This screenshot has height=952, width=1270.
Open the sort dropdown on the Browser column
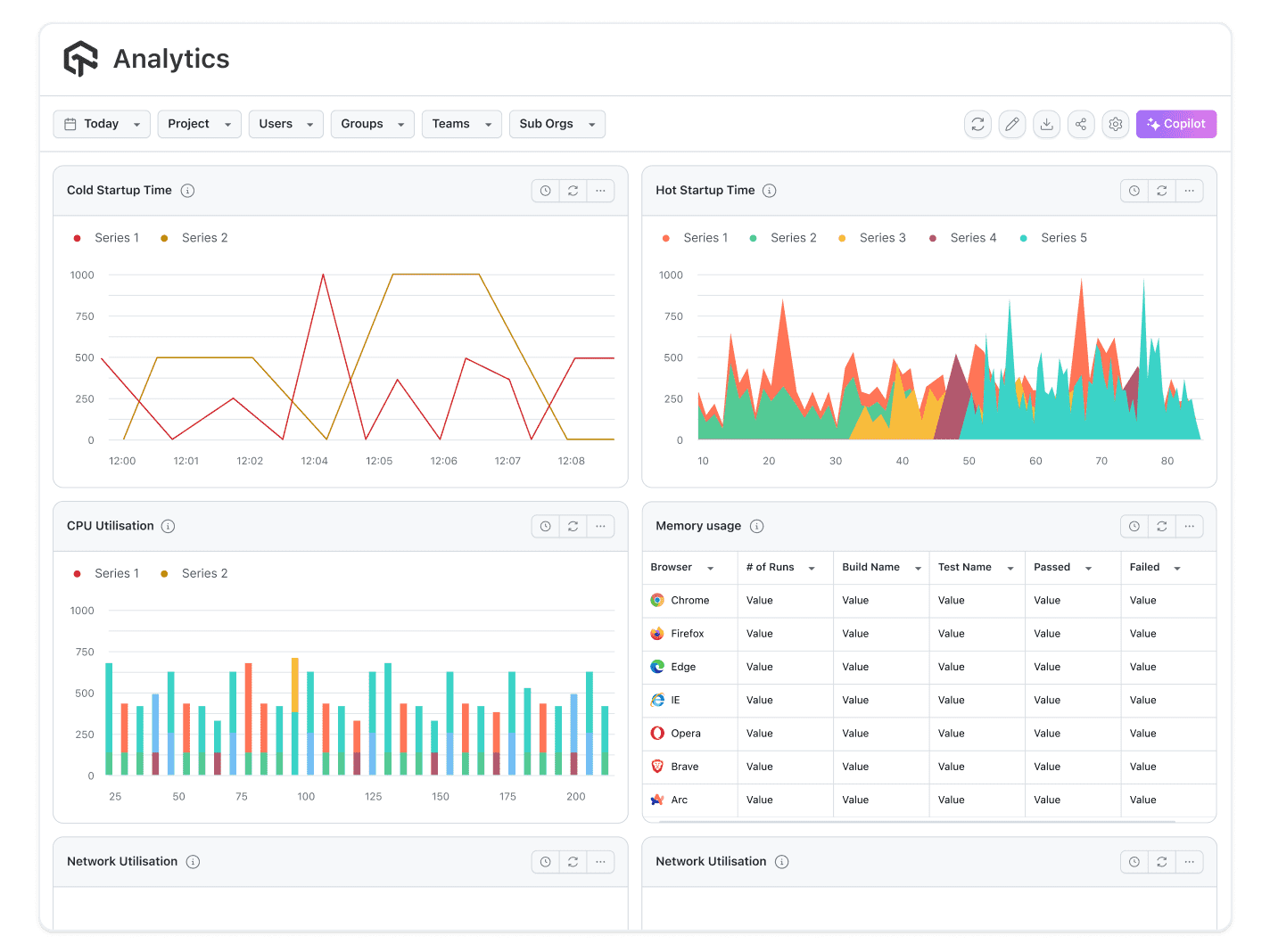click(711, 567)
